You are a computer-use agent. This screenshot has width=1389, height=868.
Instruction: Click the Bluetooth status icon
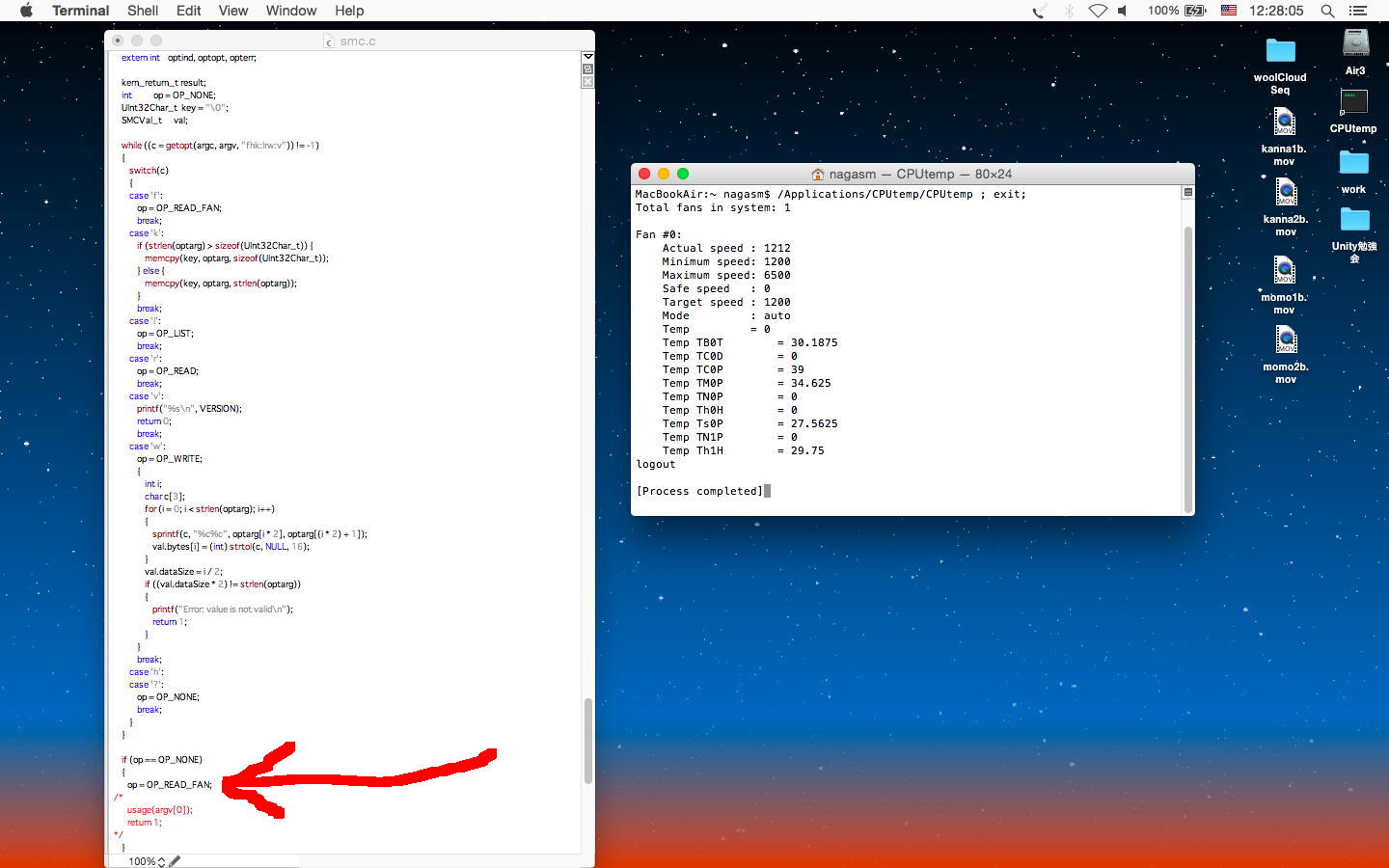pos(1069,11)
